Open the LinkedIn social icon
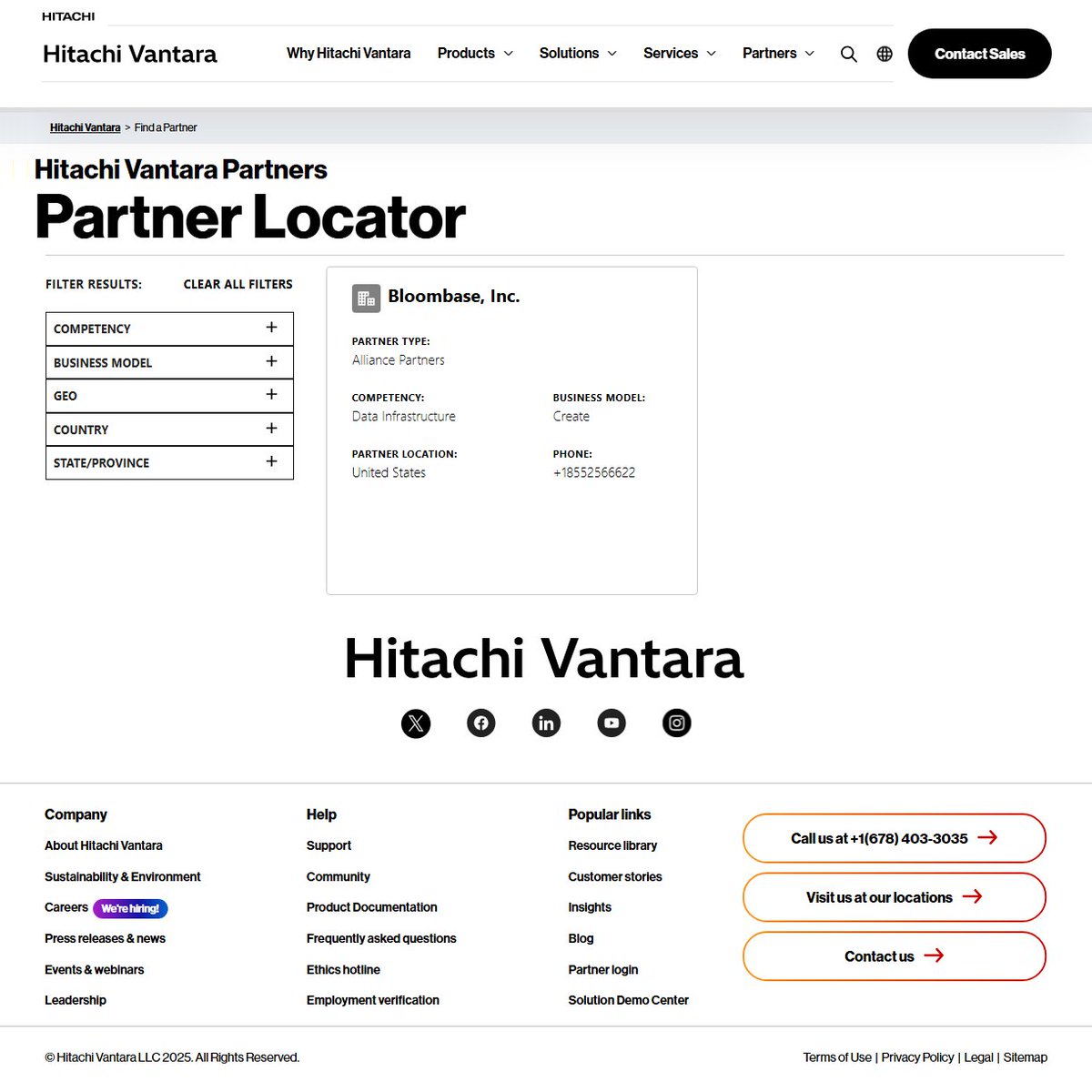 point(546,723)
